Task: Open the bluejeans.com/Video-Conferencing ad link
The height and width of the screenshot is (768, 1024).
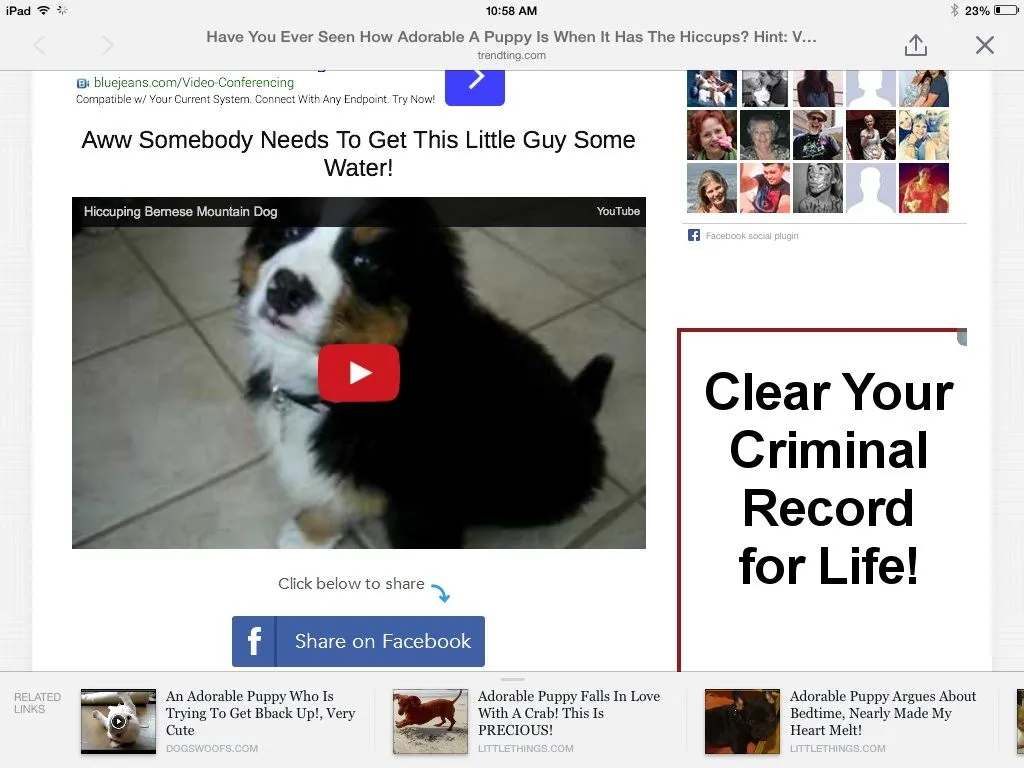Action: tap(193, 83)
